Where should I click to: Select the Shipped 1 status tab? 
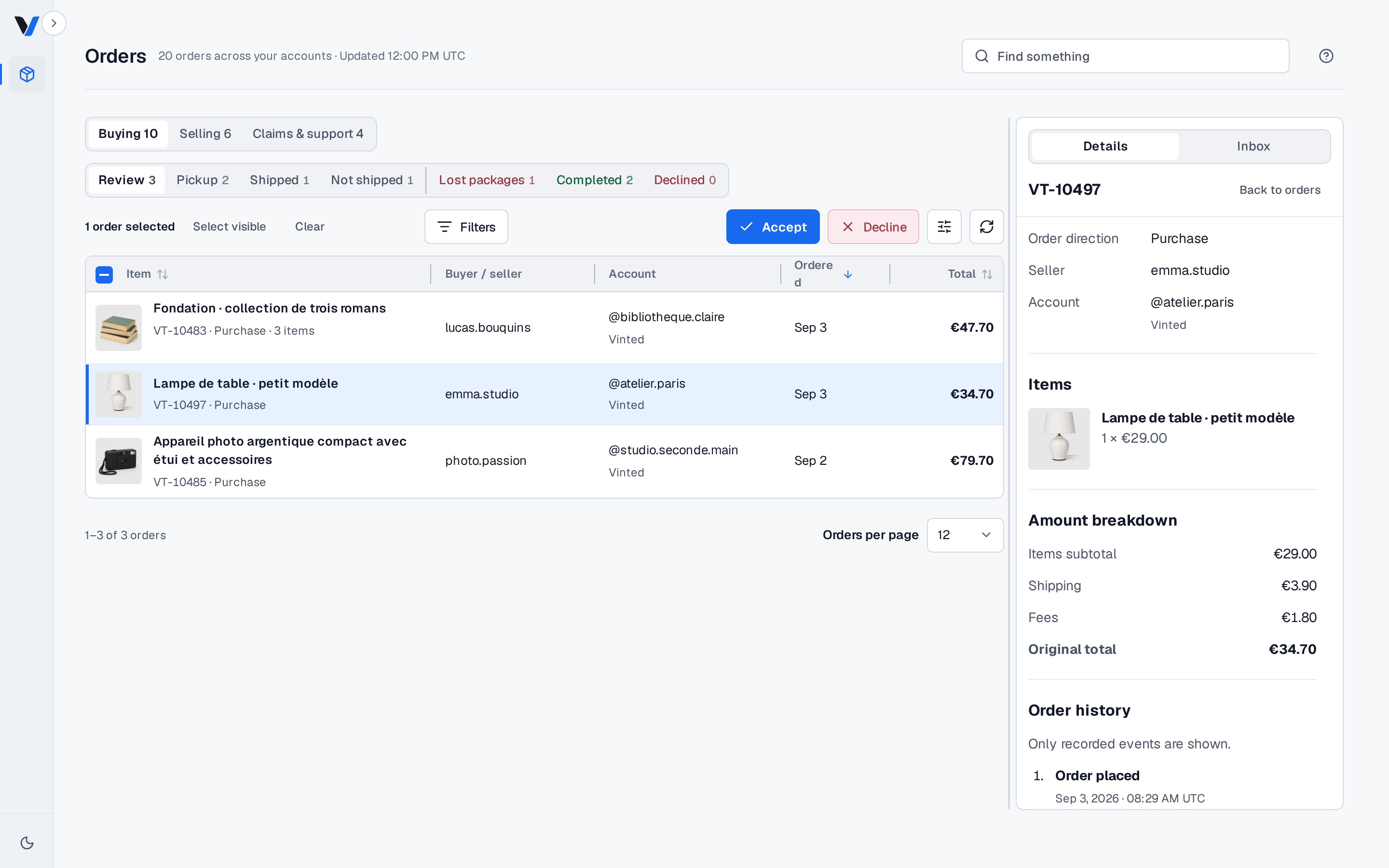pos(280,180)
